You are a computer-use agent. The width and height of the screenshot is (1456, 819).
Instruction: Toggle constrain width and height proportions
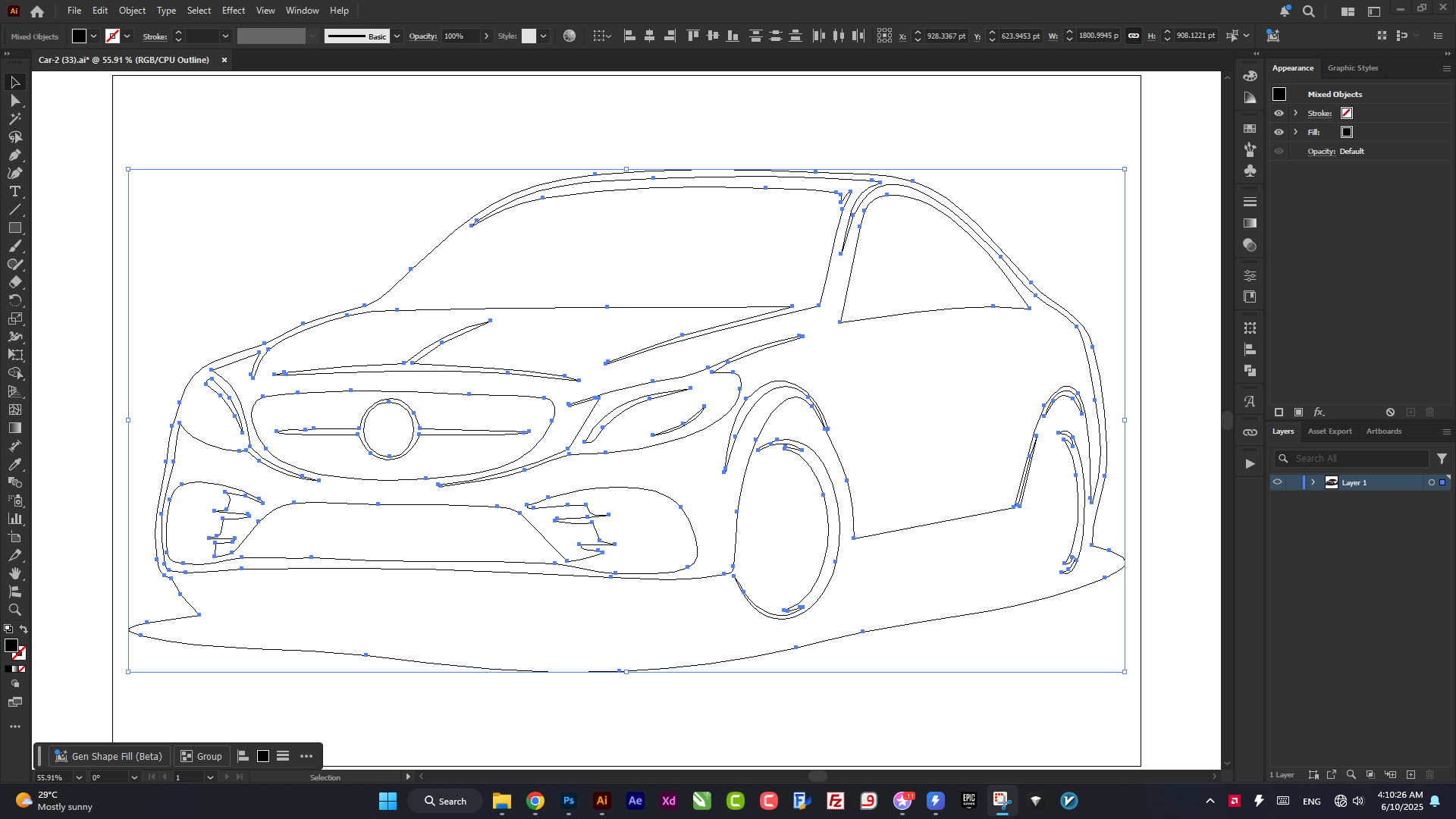point(1133,36)
